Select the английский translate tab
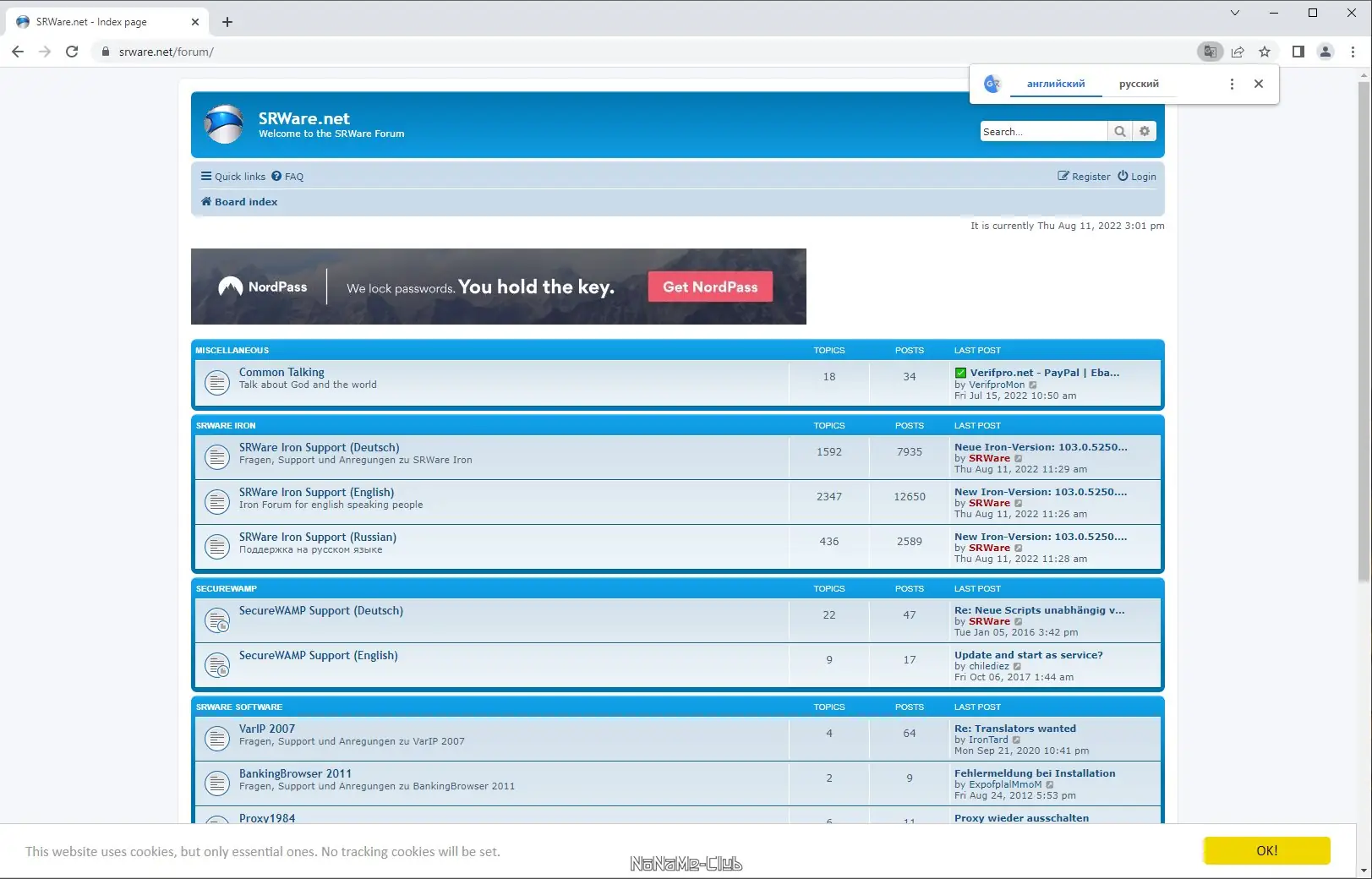 coord(1056,84)
